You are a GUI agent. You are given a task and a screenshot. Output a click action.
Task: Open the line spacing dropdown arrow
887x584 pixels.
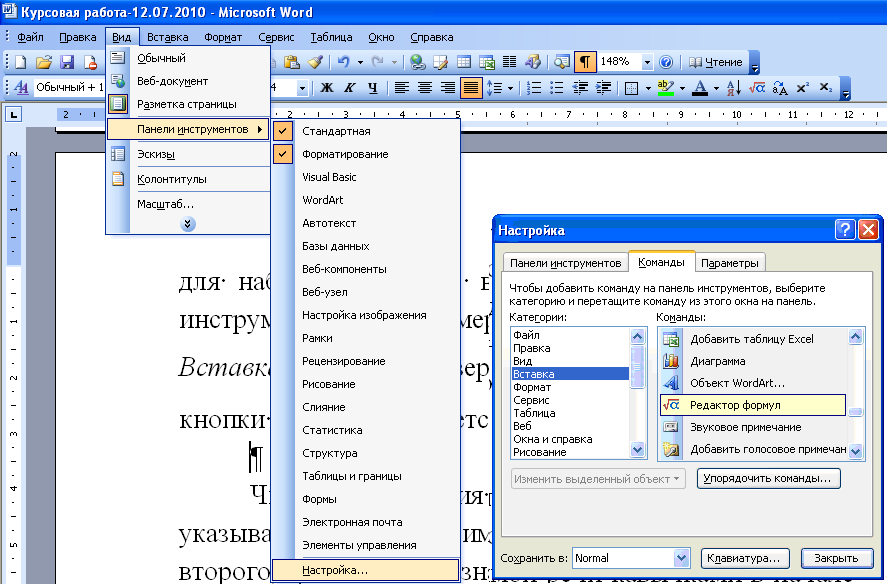(510, 88)
